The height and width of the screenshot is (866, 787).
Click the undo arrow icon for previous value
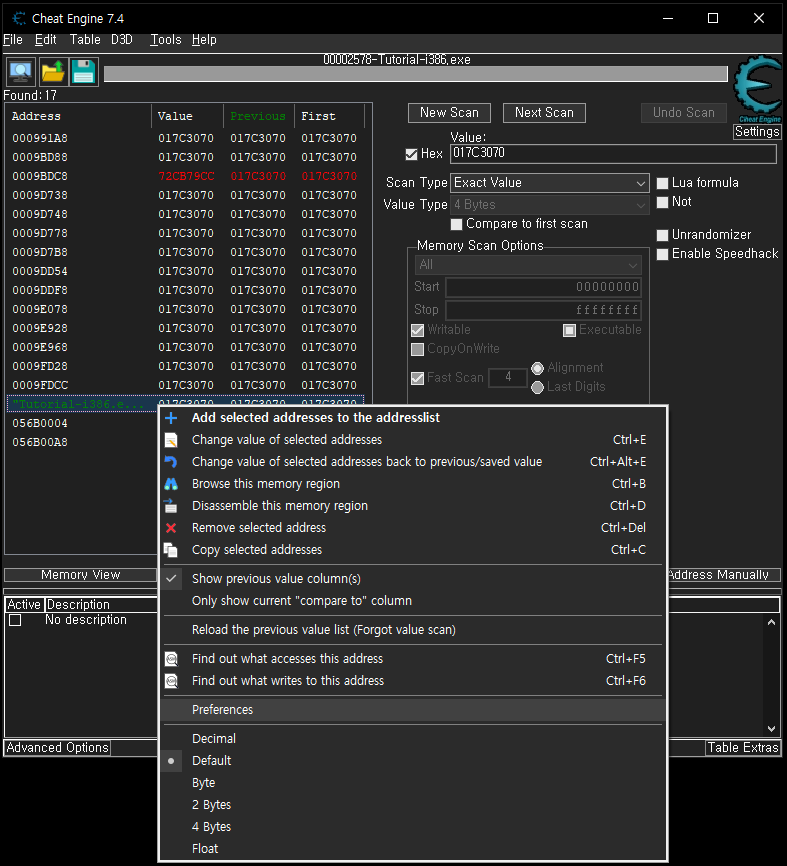[171, 462]
